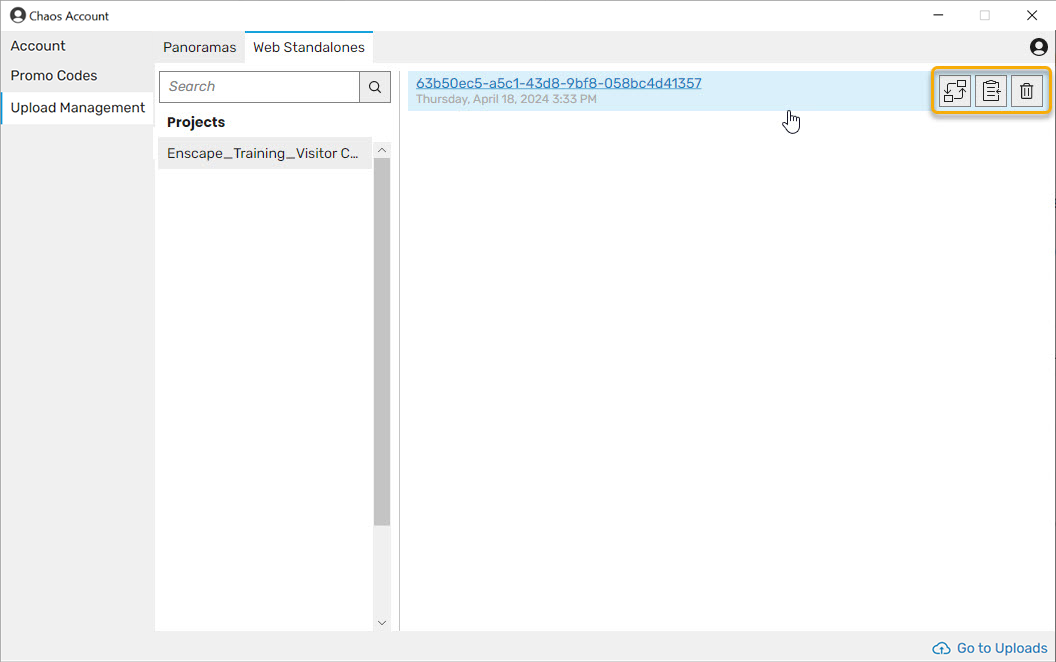Open the Promo Codes section

pos(54,75)
